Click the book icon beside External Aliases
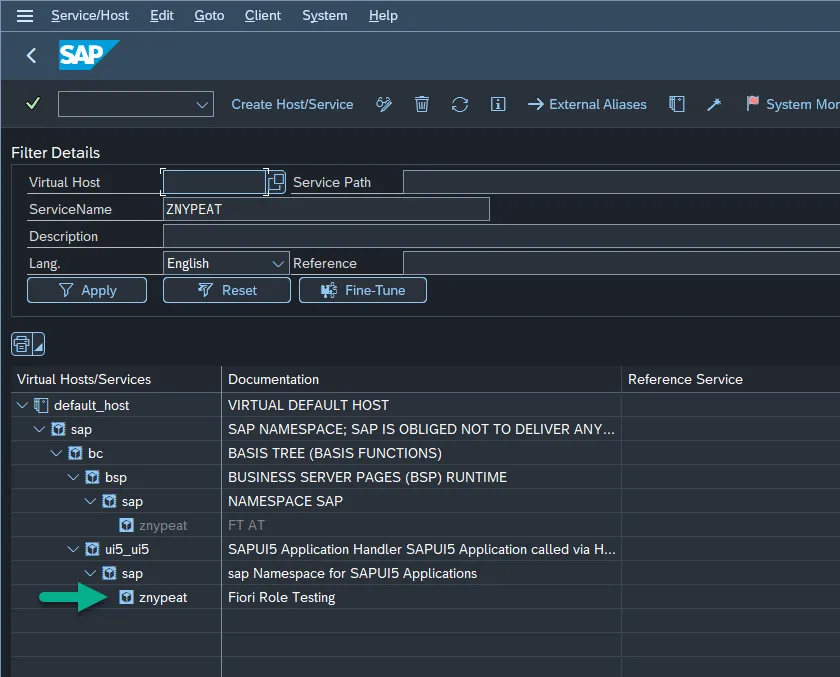 coord(677,104)
